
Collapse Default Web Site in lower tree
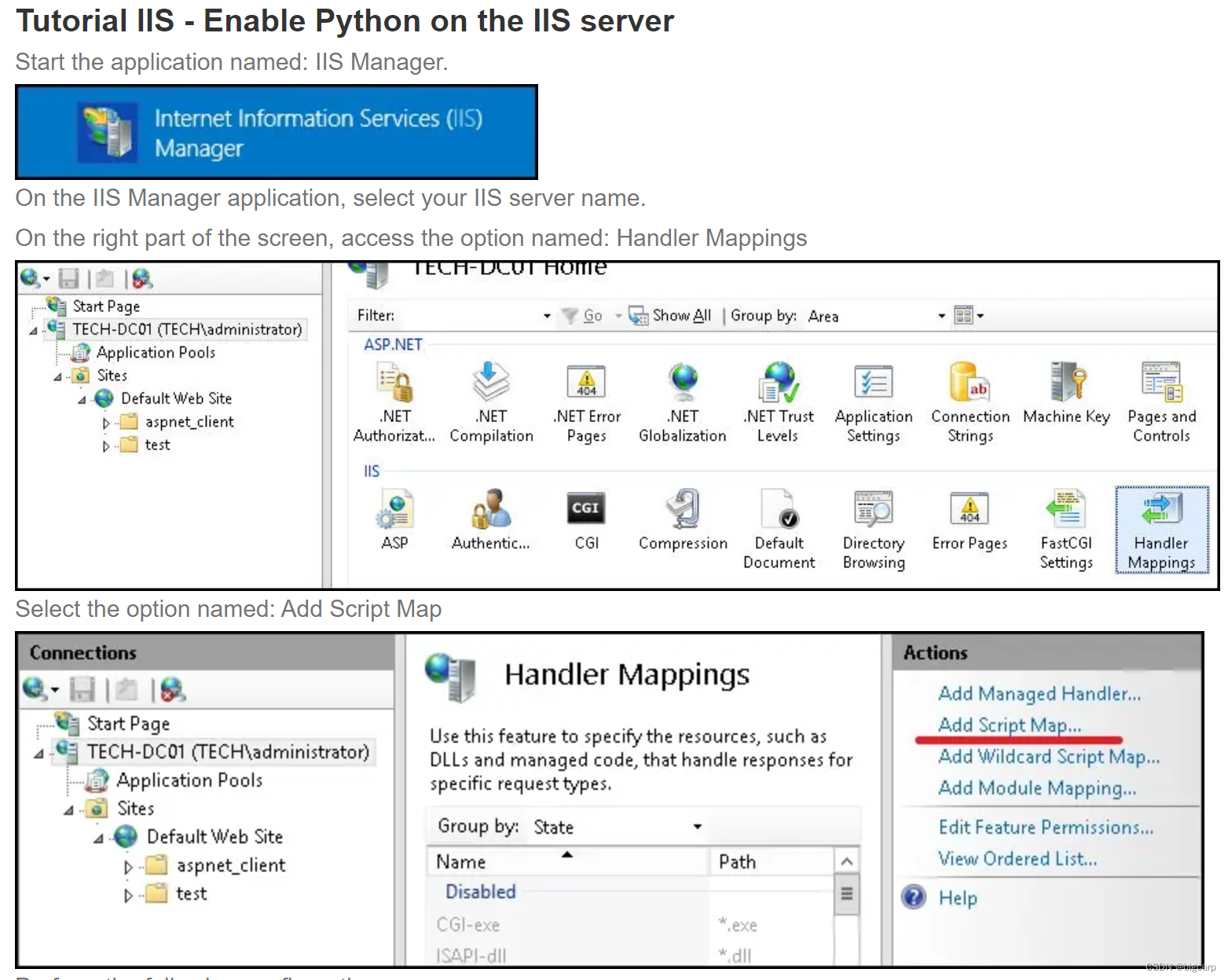[98, 839]
